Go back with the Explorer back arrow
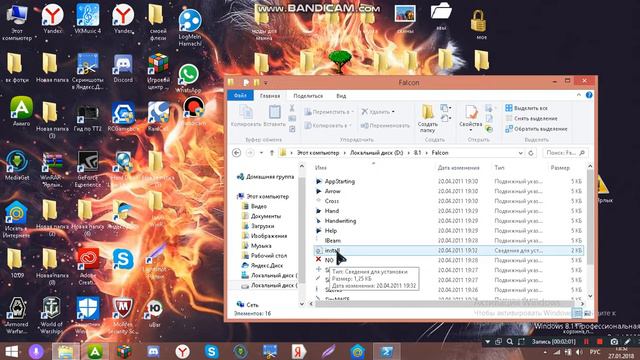Image resolution: width=640 pixels, height=360 pixels. [x=236, y=153]
